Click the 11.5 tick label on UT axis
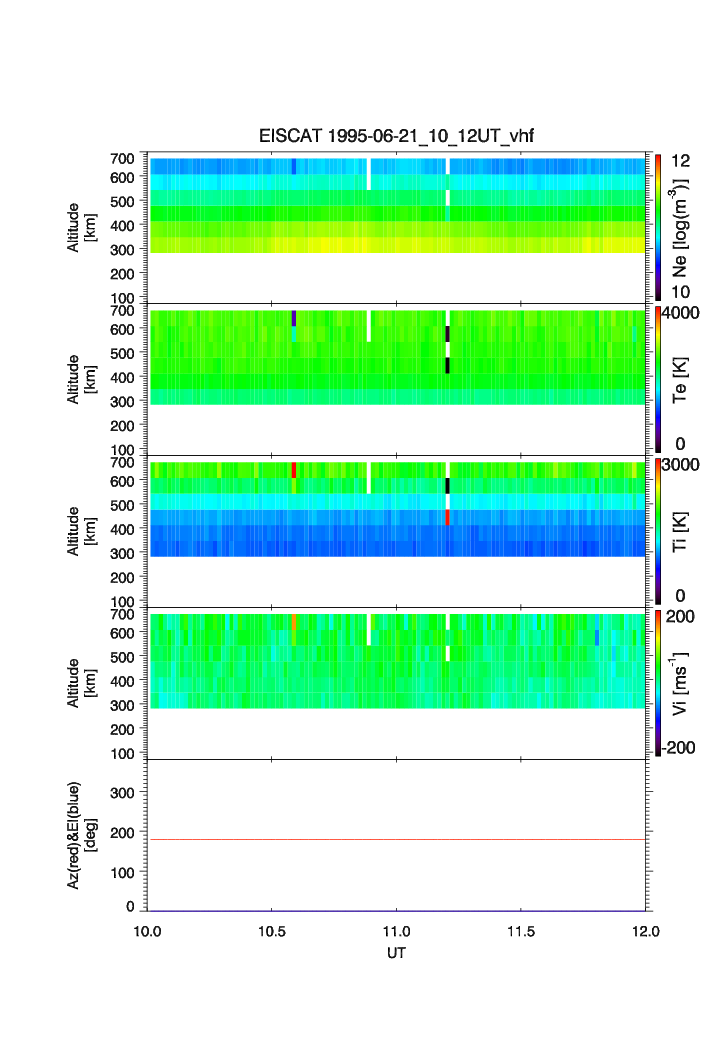Viewport: 708px width, 1063px height. coord(521,931)
